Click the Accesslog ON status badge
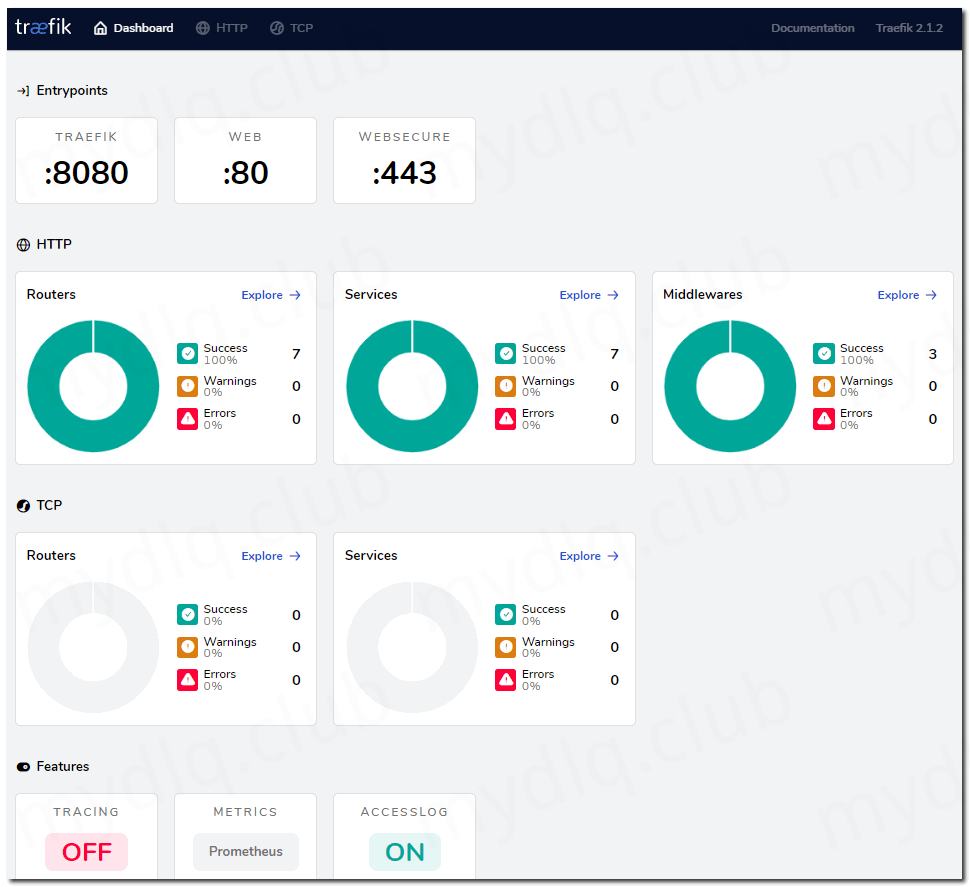Viewport: 970px width, 887px height. click(405, 852)
